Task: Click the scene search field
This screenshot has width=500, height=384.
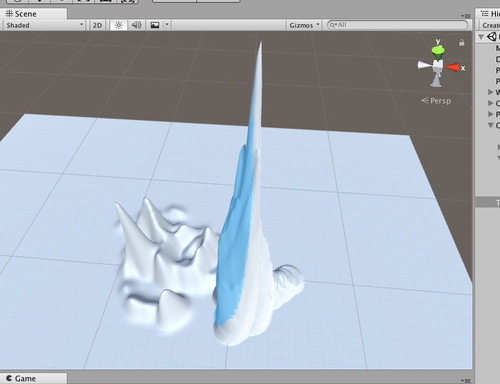Action: tap(397, 25)
